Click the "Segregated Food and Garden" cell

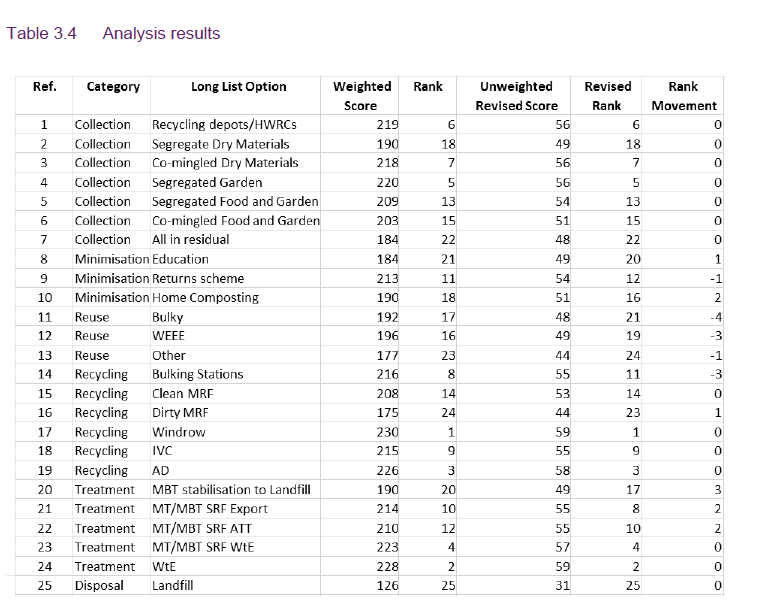click(x=235, y=202)
